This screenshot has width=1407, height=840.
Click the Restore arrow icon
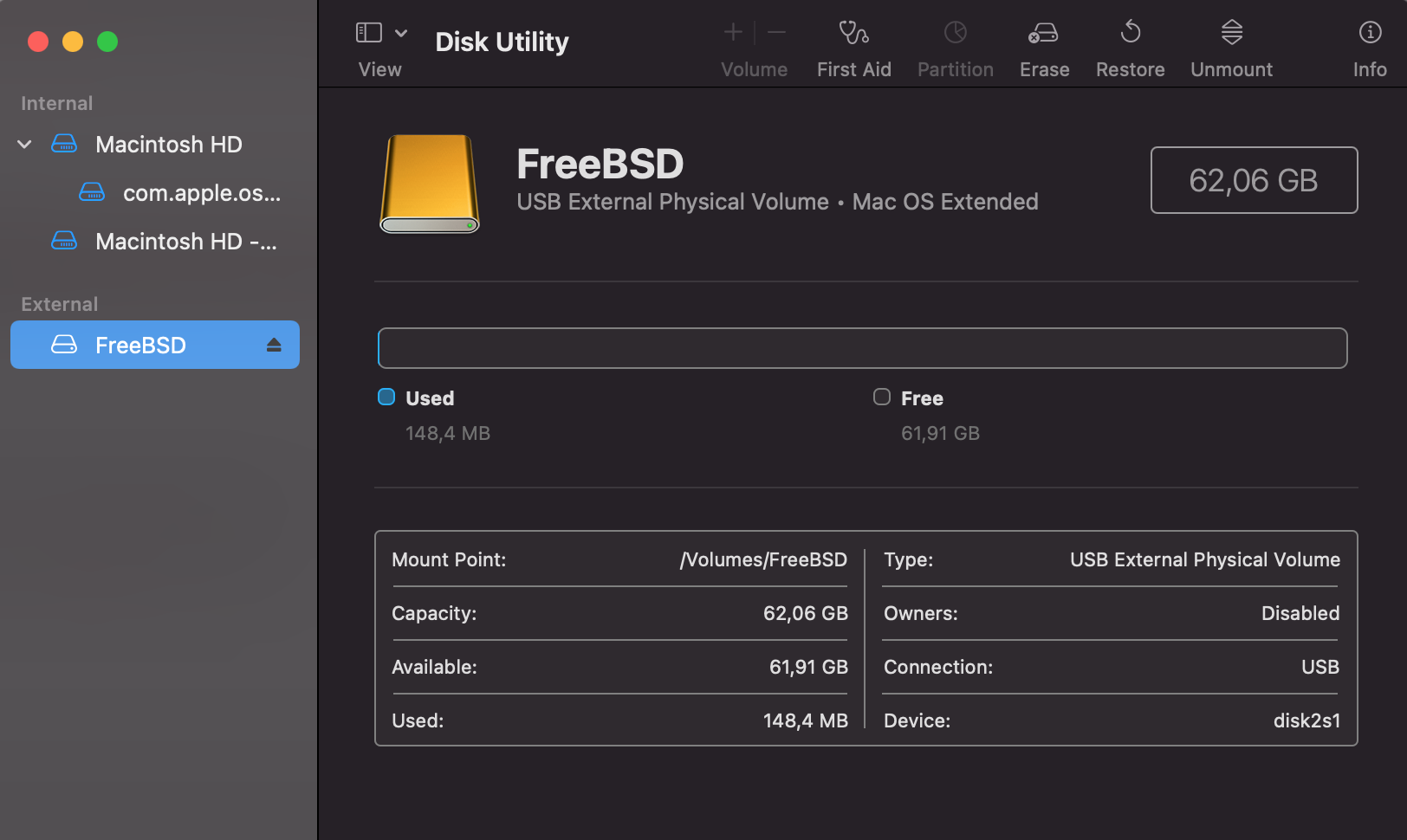coord(1131,33)
